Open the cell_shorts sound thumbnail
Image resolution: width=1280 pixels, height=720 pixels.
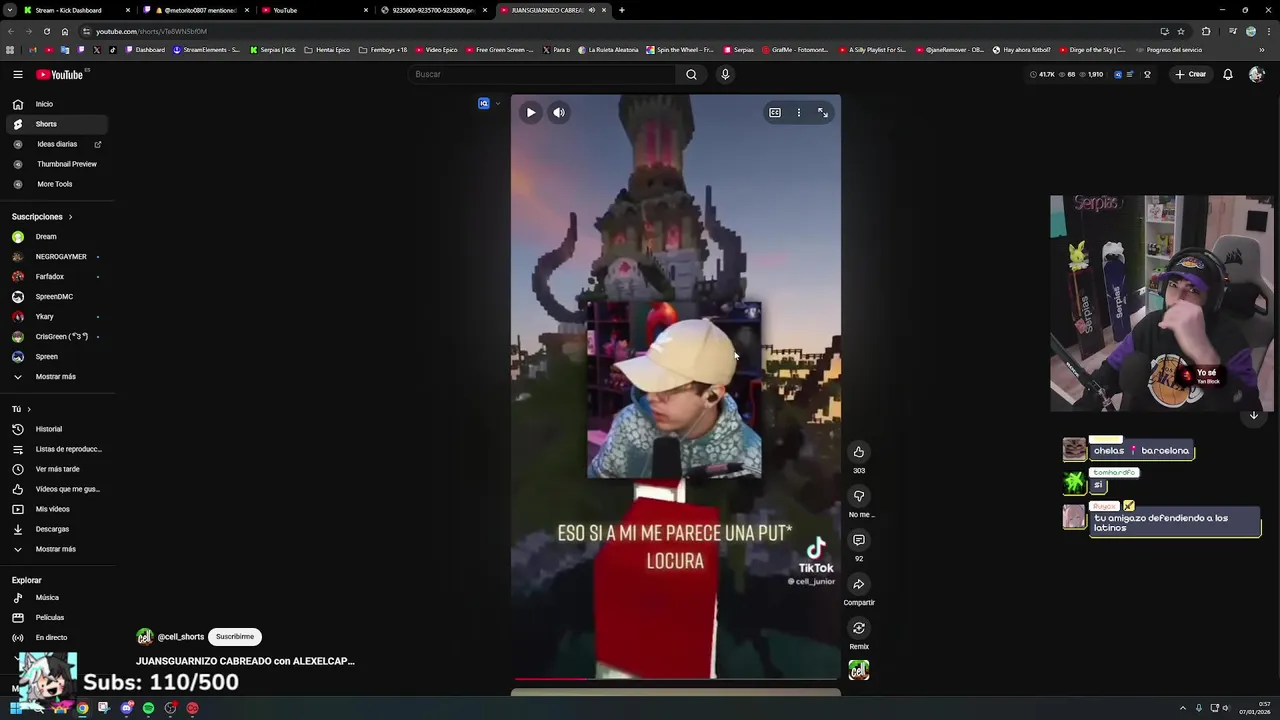point(859,670)
